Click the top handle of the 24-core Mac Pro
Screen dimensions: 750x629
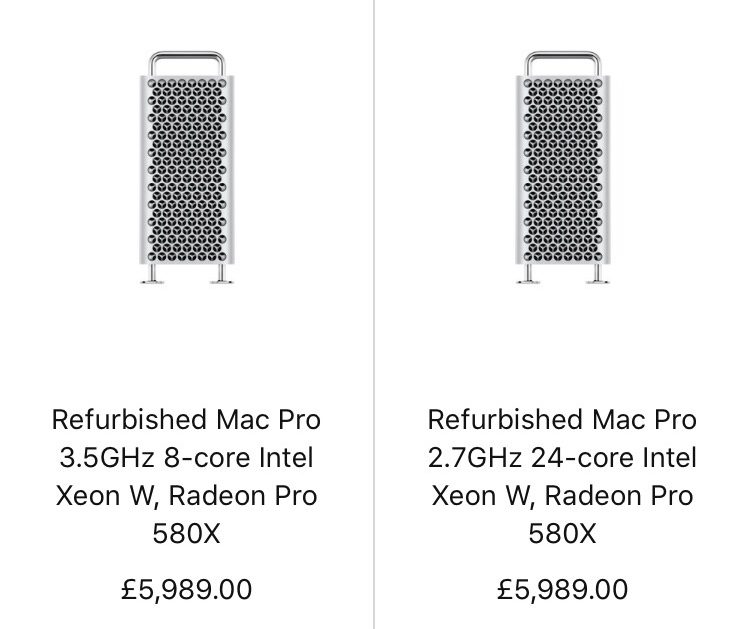tap(562, 63)
